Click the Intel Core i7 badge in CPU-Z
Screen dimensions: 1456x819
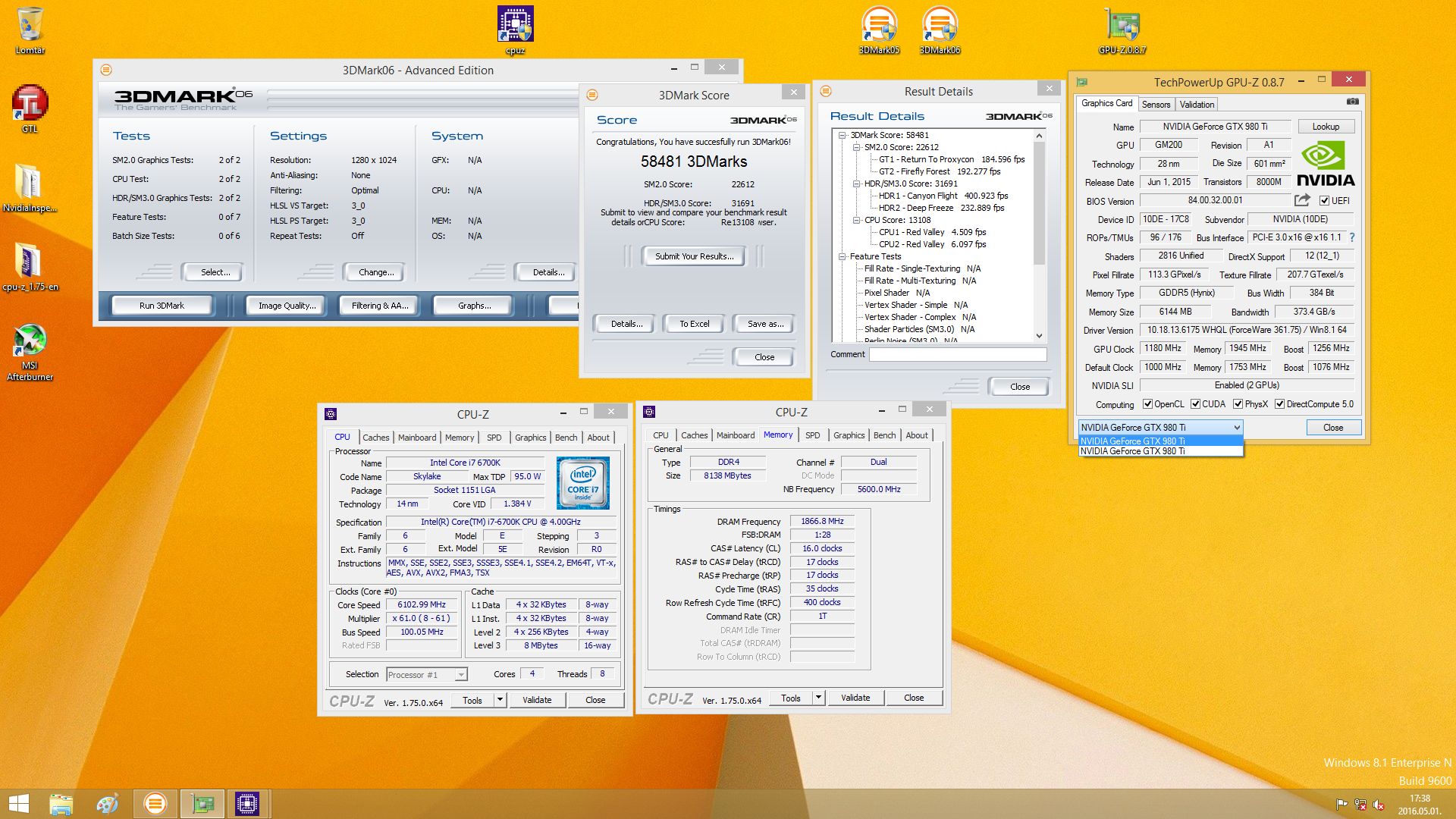tap(582, 482)
